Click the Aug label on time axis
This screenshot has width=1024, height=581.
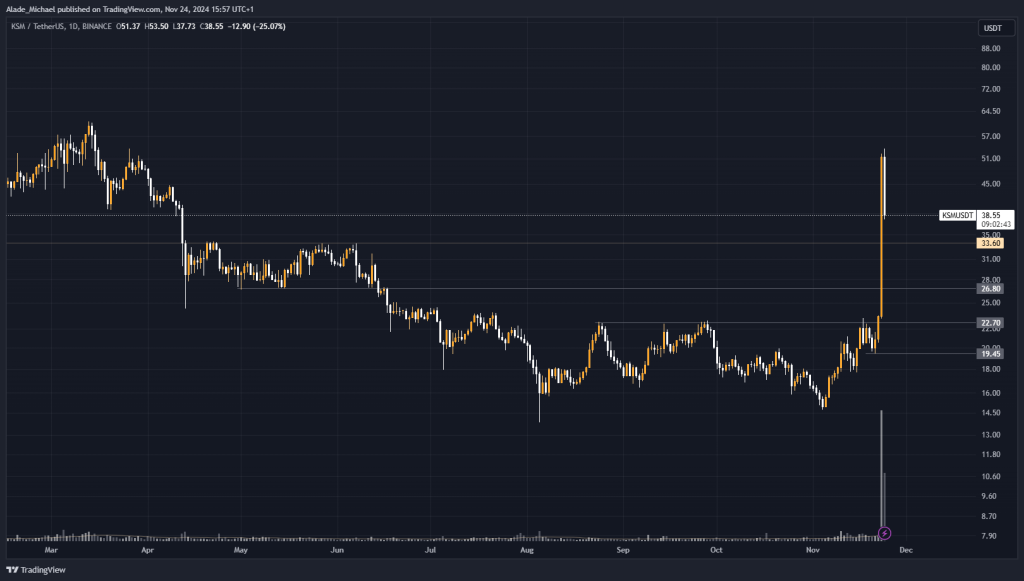pyautogui.click(x=527, y=550)
